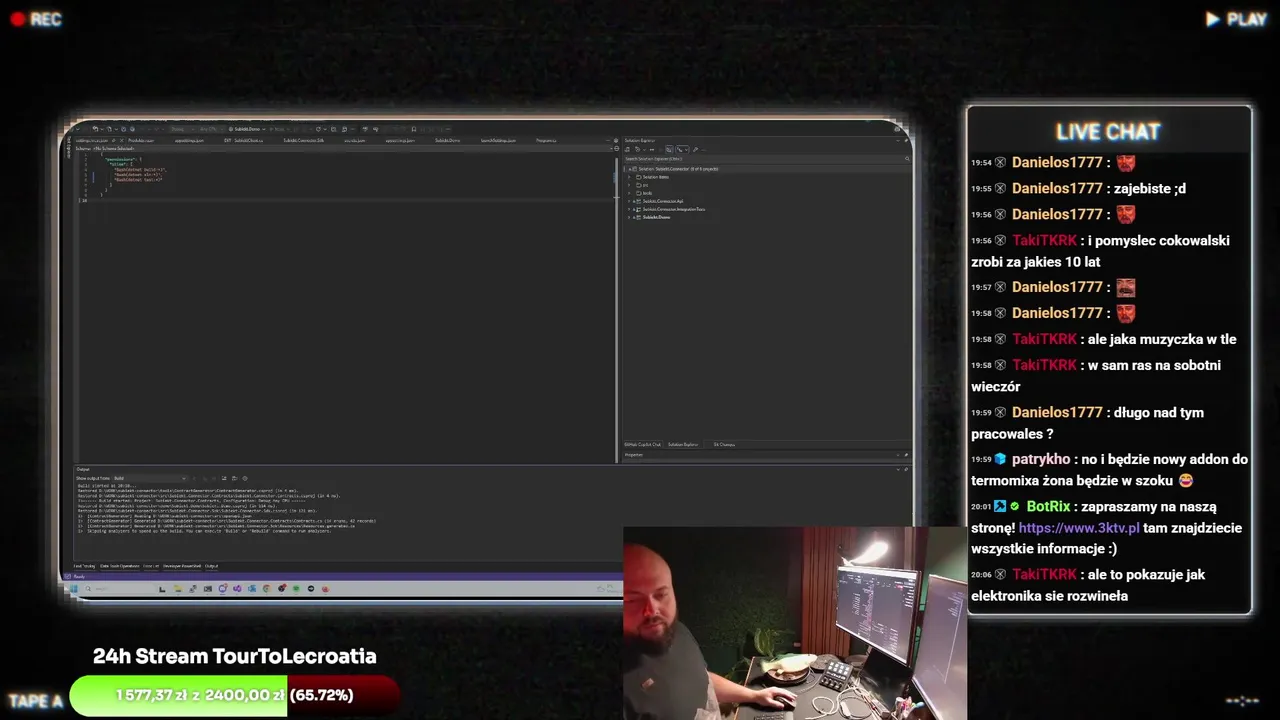Click the Ready status bar entry
The width and height of the screenshot is (1280, 720).
coord(79,577)
